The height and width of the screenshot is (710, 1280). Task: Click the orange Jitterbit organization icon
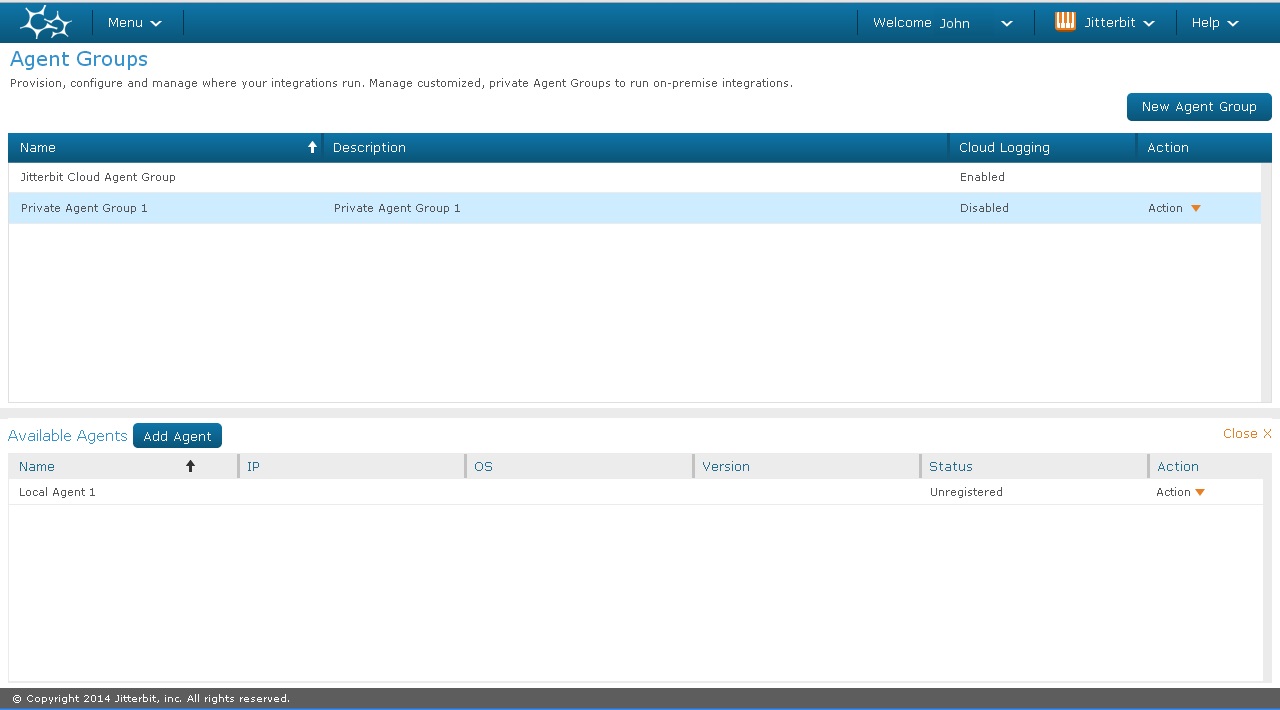pos(1065,22)
